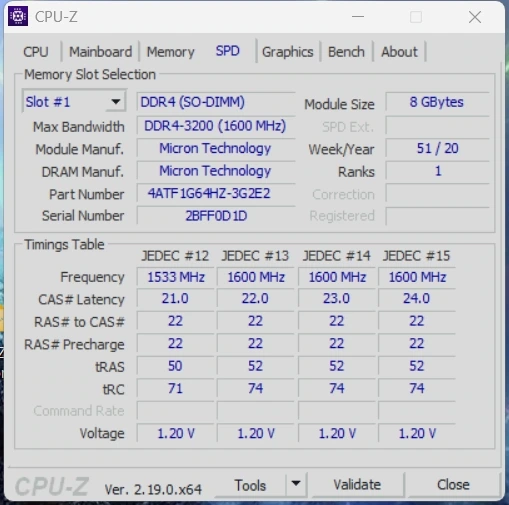Viewport: 509px width, 505px height.
Task: Click the CAS# Latency value 23.0
Action: 337,298
